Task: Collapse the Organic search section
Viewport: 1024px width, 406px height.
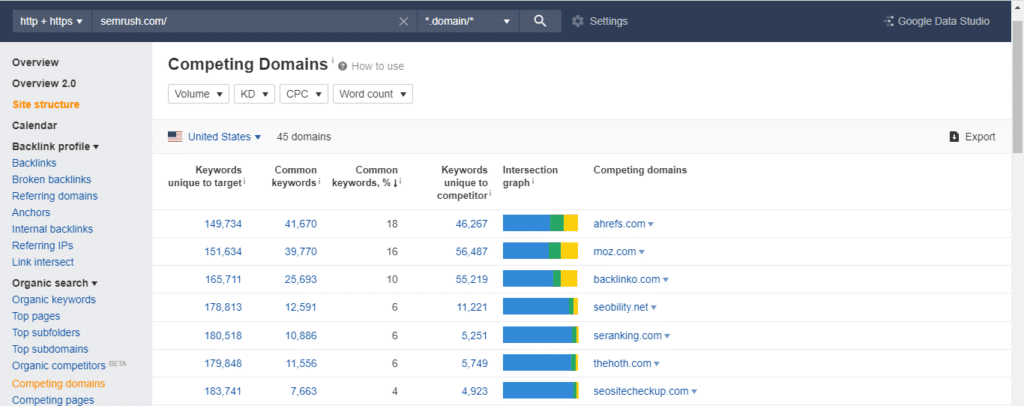Action: pyautogui.click(x=55, y=283)
